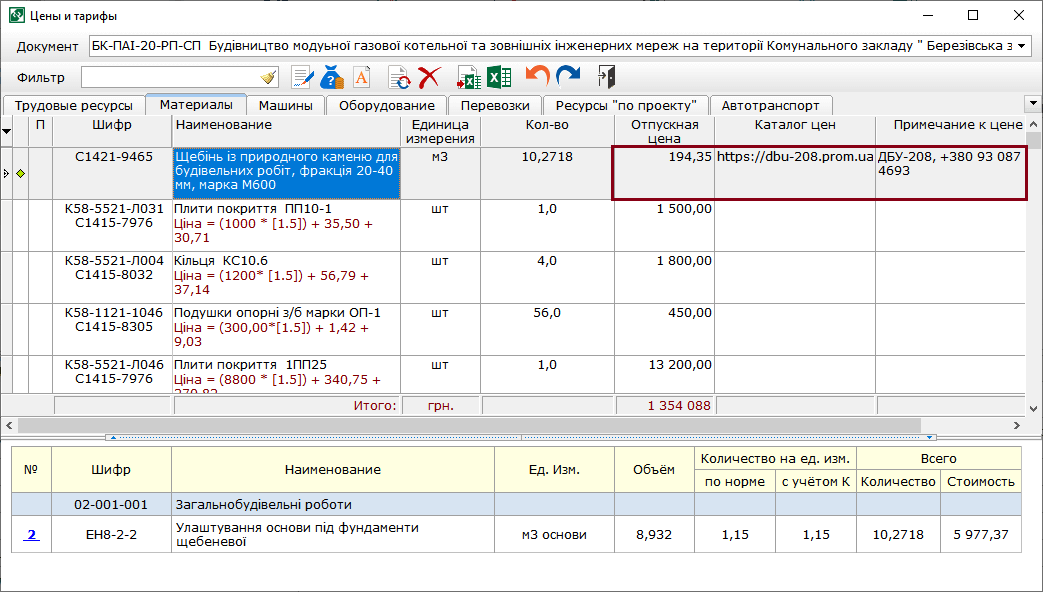This screenshot has width=1043, height=592.
Task: Click the green Excel export icon
Action: [x=499, y=77]
